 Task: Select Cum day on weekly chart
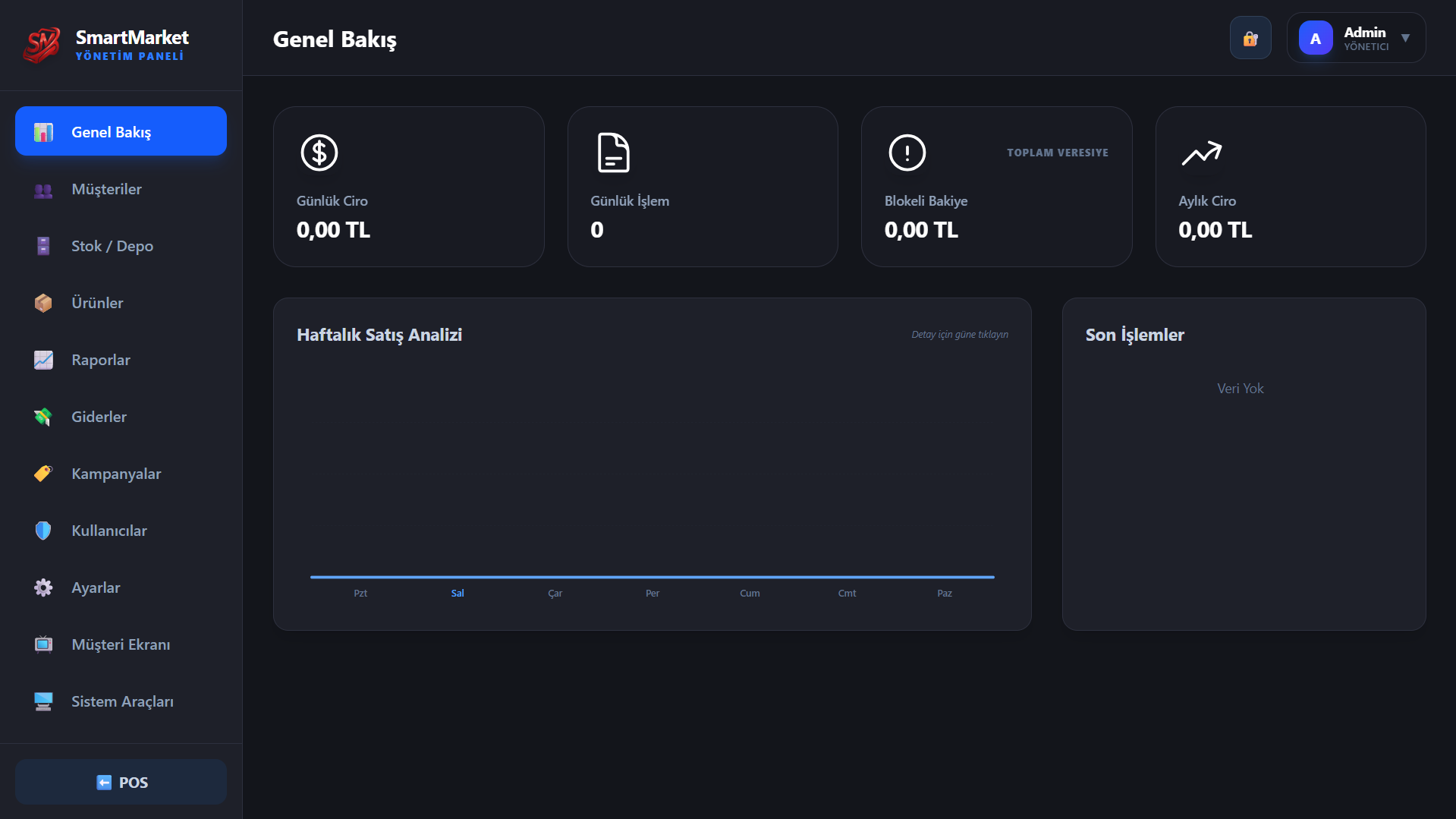[x=750, y=594]
